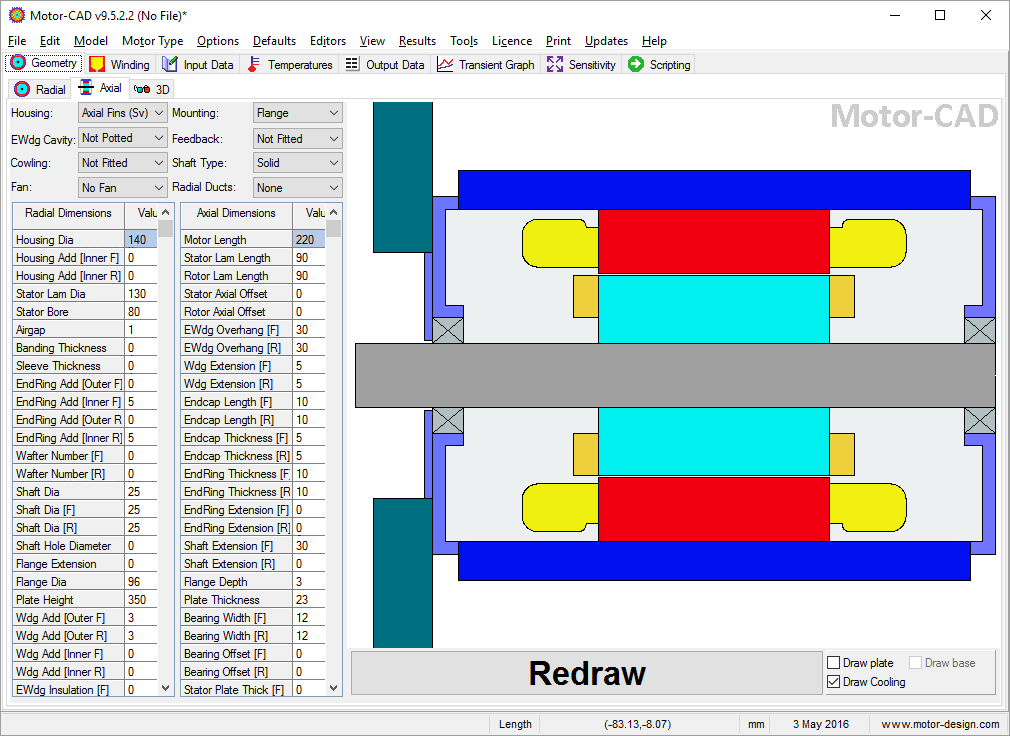Click the www.motor-design.com link
This screenshot has height=736, width=1010.
[x=940, y=724]
